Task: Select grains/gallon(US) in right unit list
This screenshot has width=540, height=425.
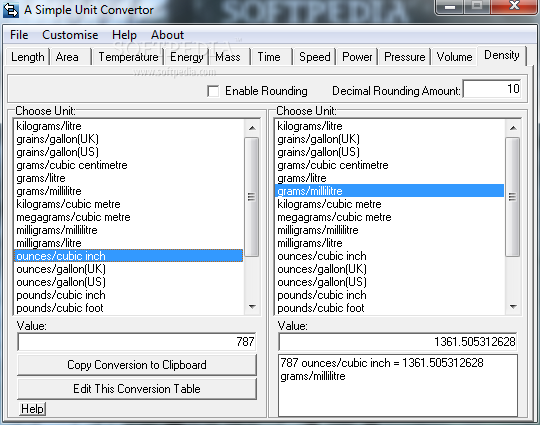Action: tap(390, 152)
